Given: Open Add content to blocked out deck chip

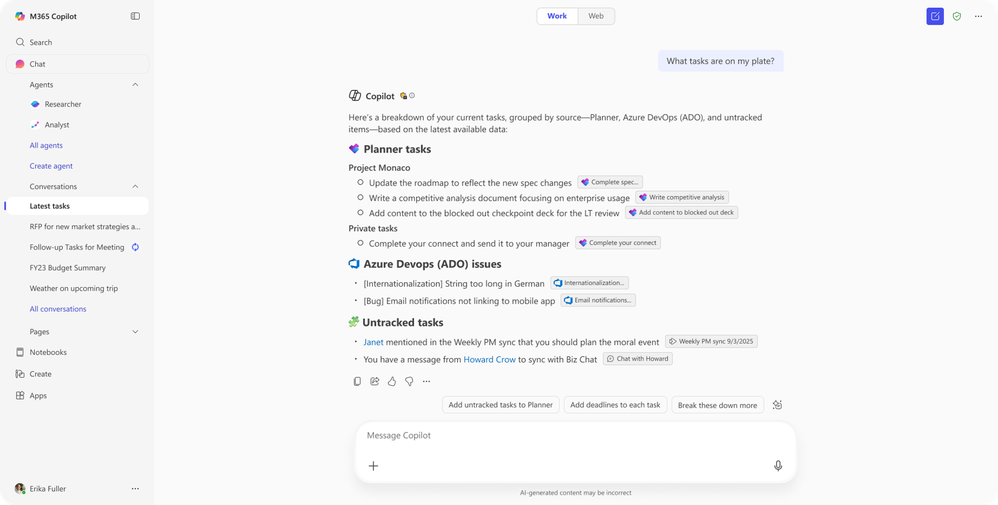Looking at the screenshot, I should (681, 213).
